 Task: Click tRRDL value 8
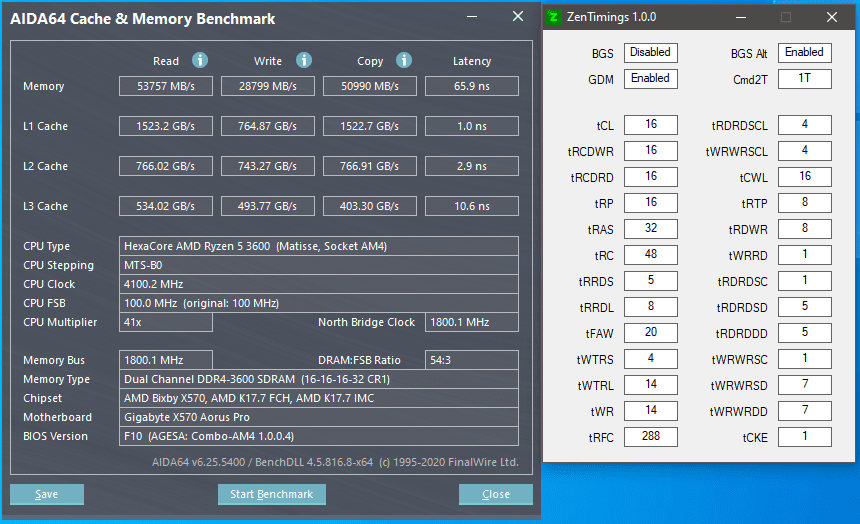[x=650, y=306]
